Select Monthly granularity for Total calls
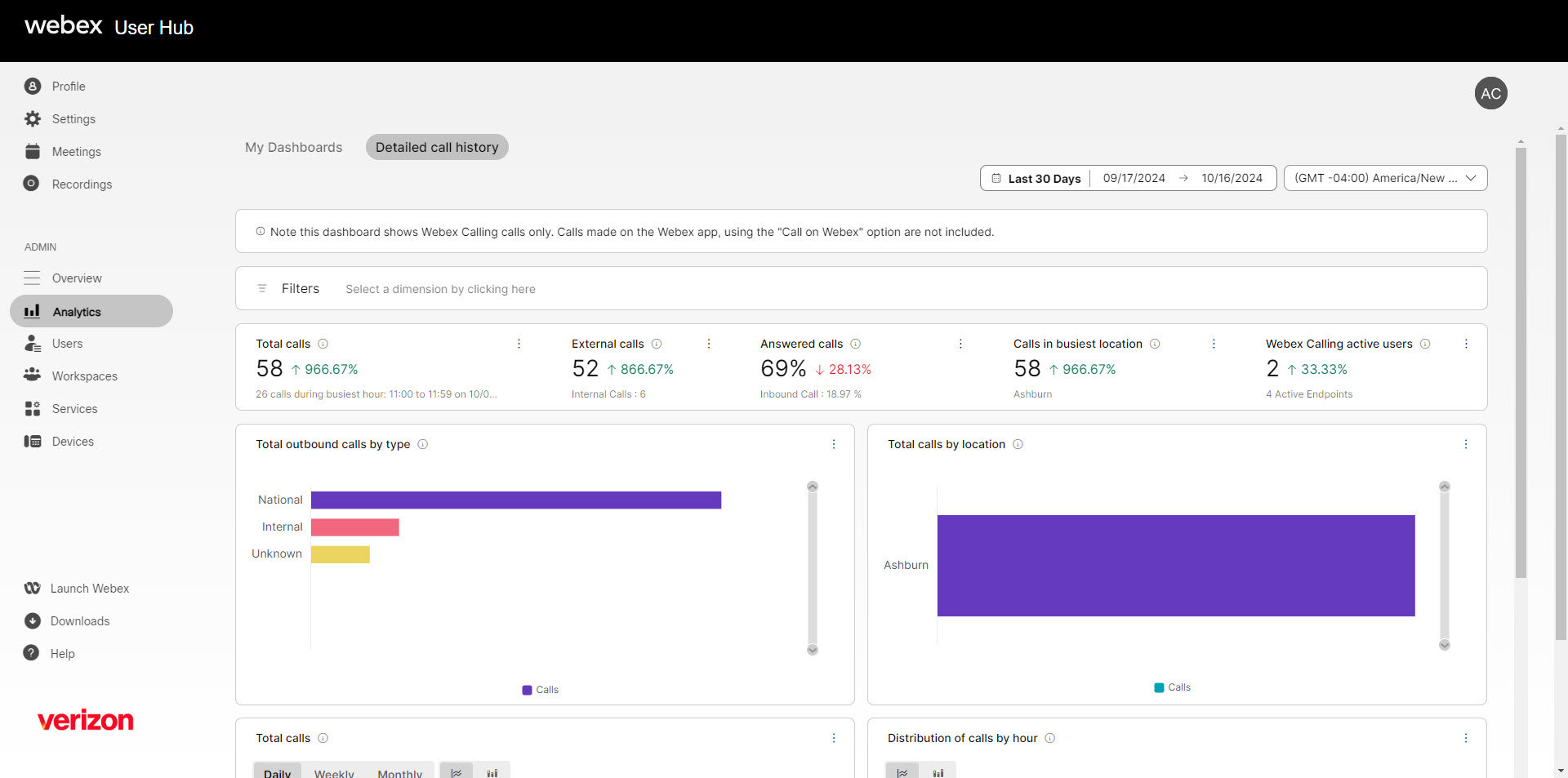Viewport: 1568px width, 778px height. 400,772
